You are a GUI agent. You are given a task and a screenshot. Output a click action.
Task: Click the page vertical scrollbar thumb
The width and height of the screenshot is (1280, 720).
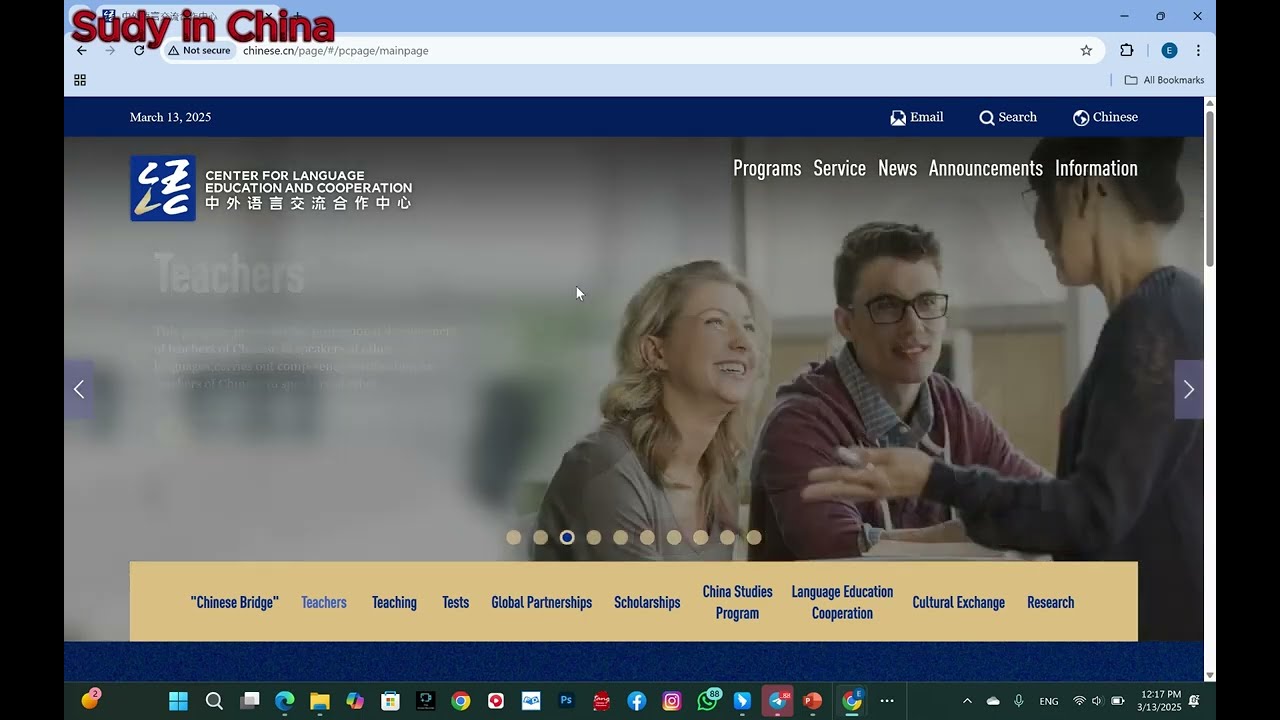(1210, 188)
